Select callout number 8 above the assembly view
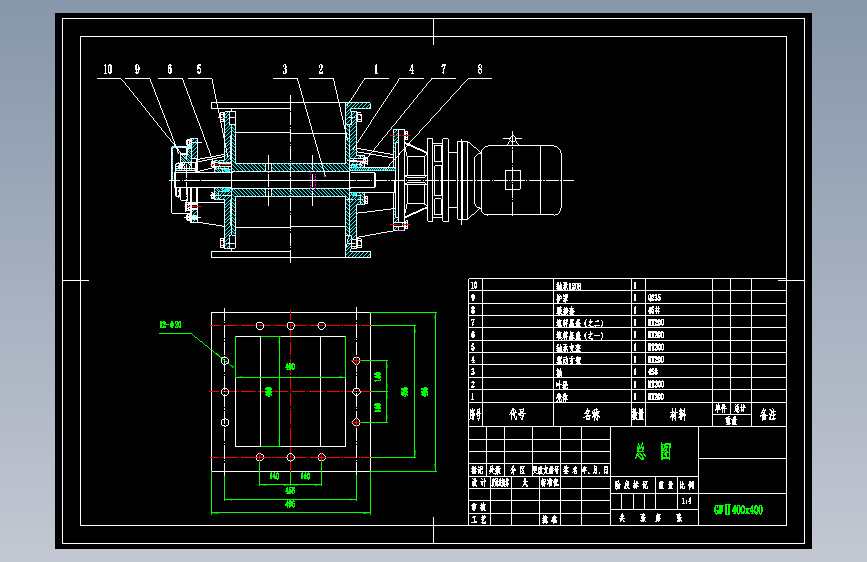The image size is (867, 562). pyautogui.click(x=480, y=69)
